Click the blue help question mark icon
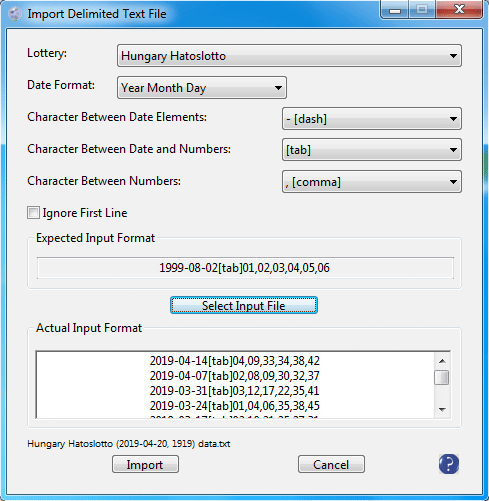Viewport: 489px width, 501px height. tap(449, 464)
